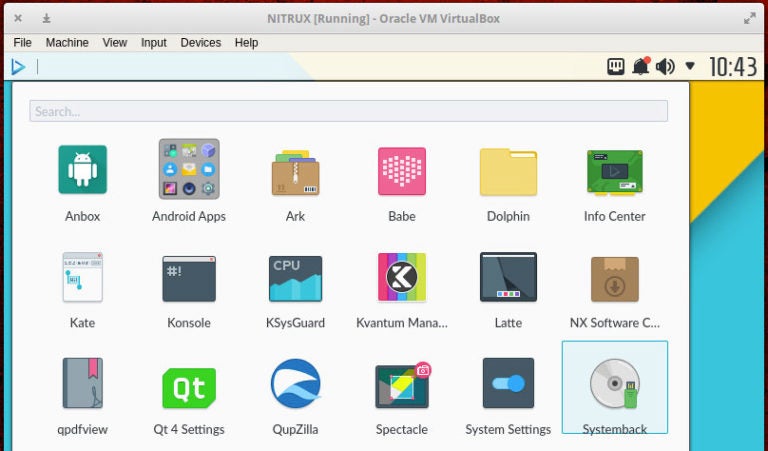Launch qpdfview PDF viewer

tap(82, 383)
